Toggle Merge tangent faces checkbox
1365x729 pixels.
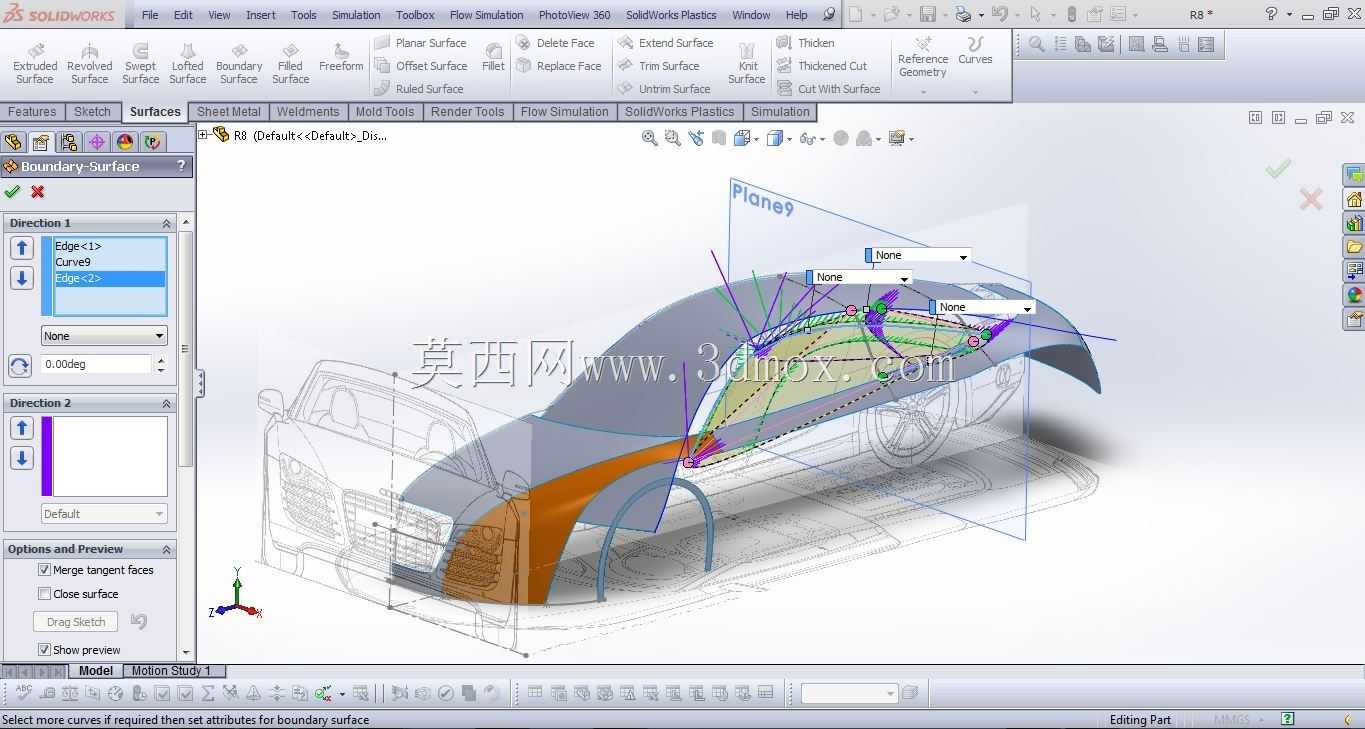(44, 570)
